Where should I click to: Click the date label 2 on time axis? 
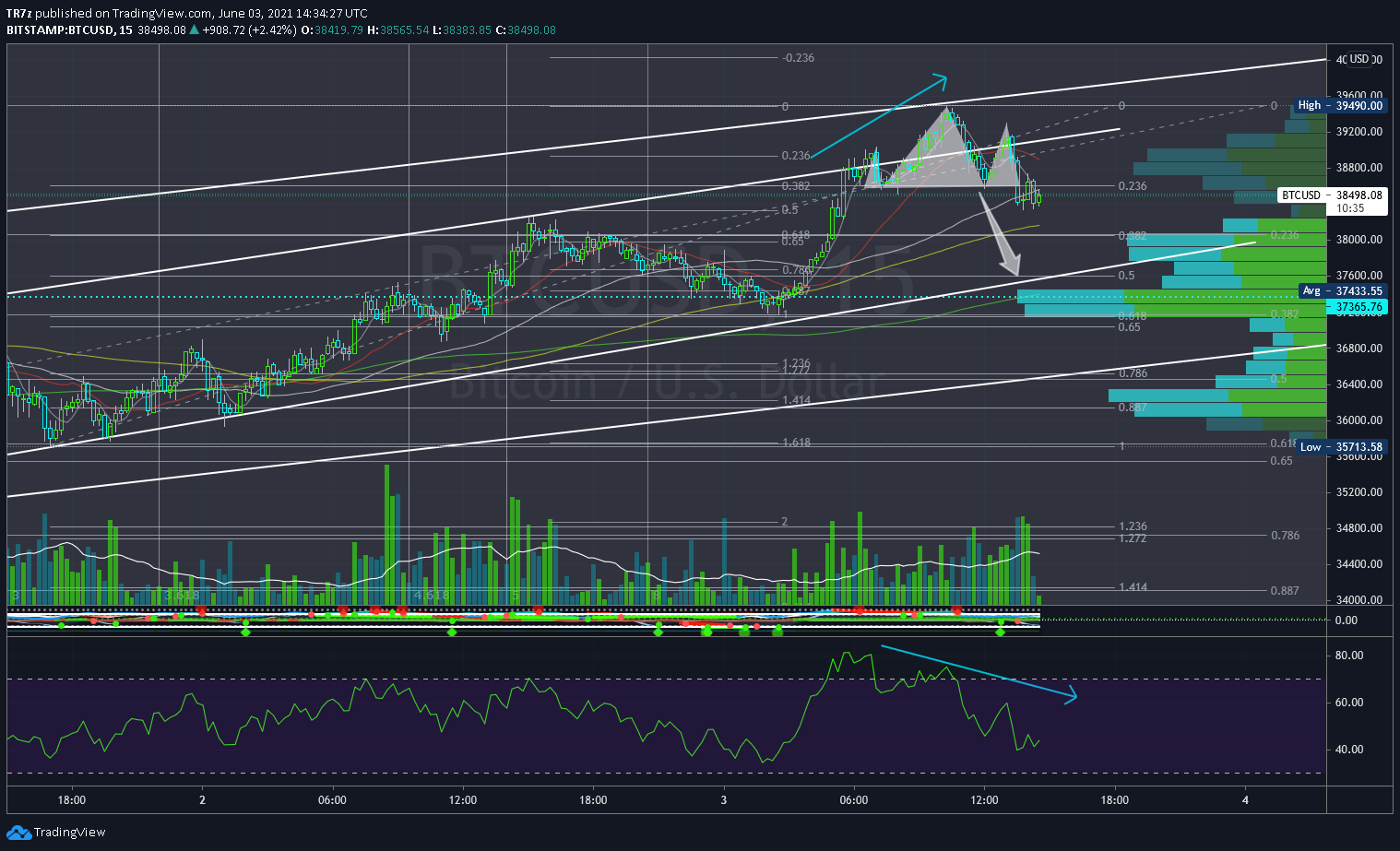tap(202, 800)
